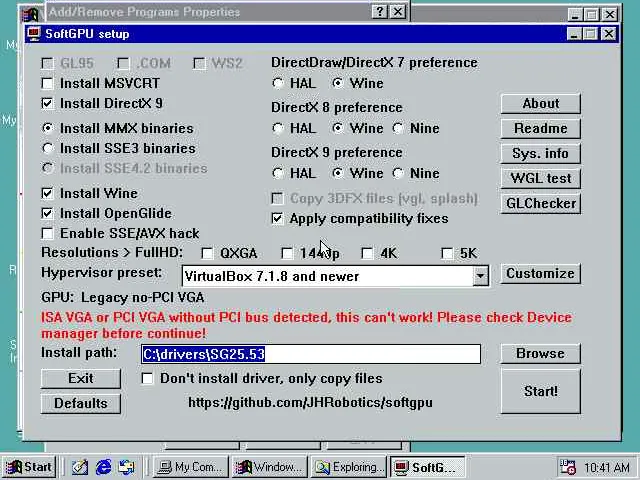The image size is (640, 480).
Task: Run the WGL test
Action: point(540,178)
